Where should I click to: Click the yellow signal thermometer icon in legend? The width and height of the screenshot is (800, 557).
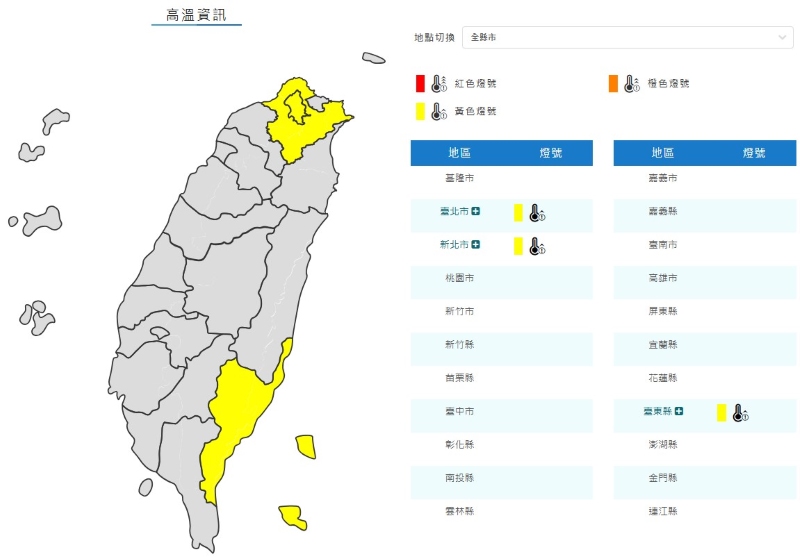tap(438, 111)
